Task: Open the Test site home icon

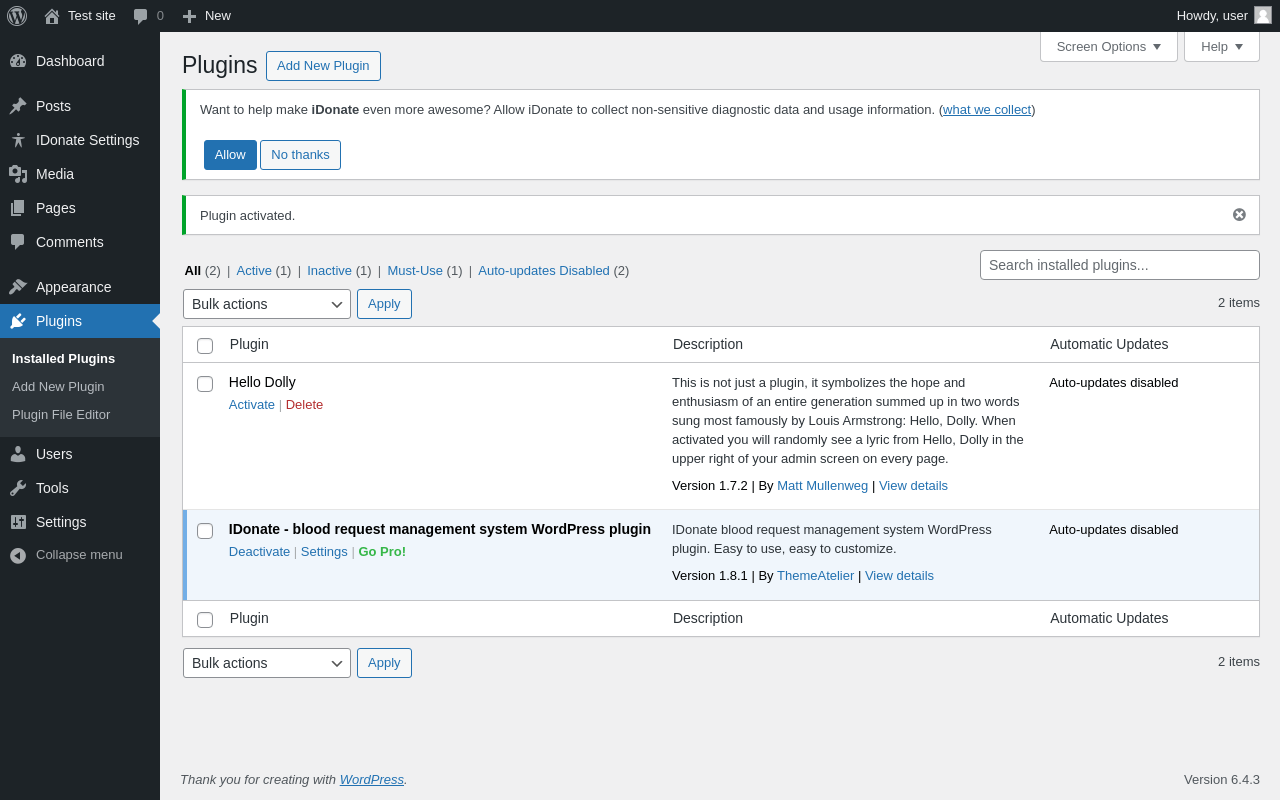Action: click(52, 16)
